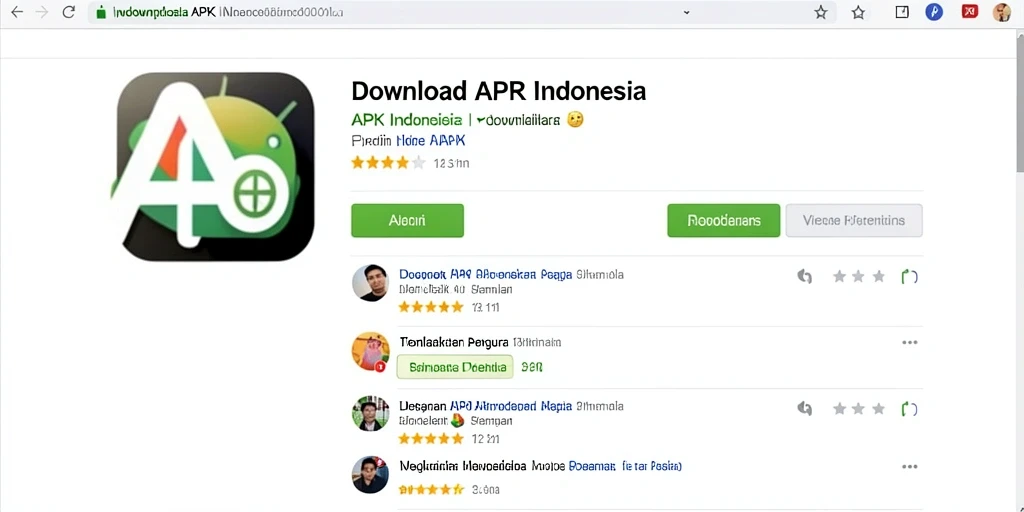The width and height of the screenshot is (1024, 512).
Task: Go forward using browser forward arrow
Action: coord(42,12)
